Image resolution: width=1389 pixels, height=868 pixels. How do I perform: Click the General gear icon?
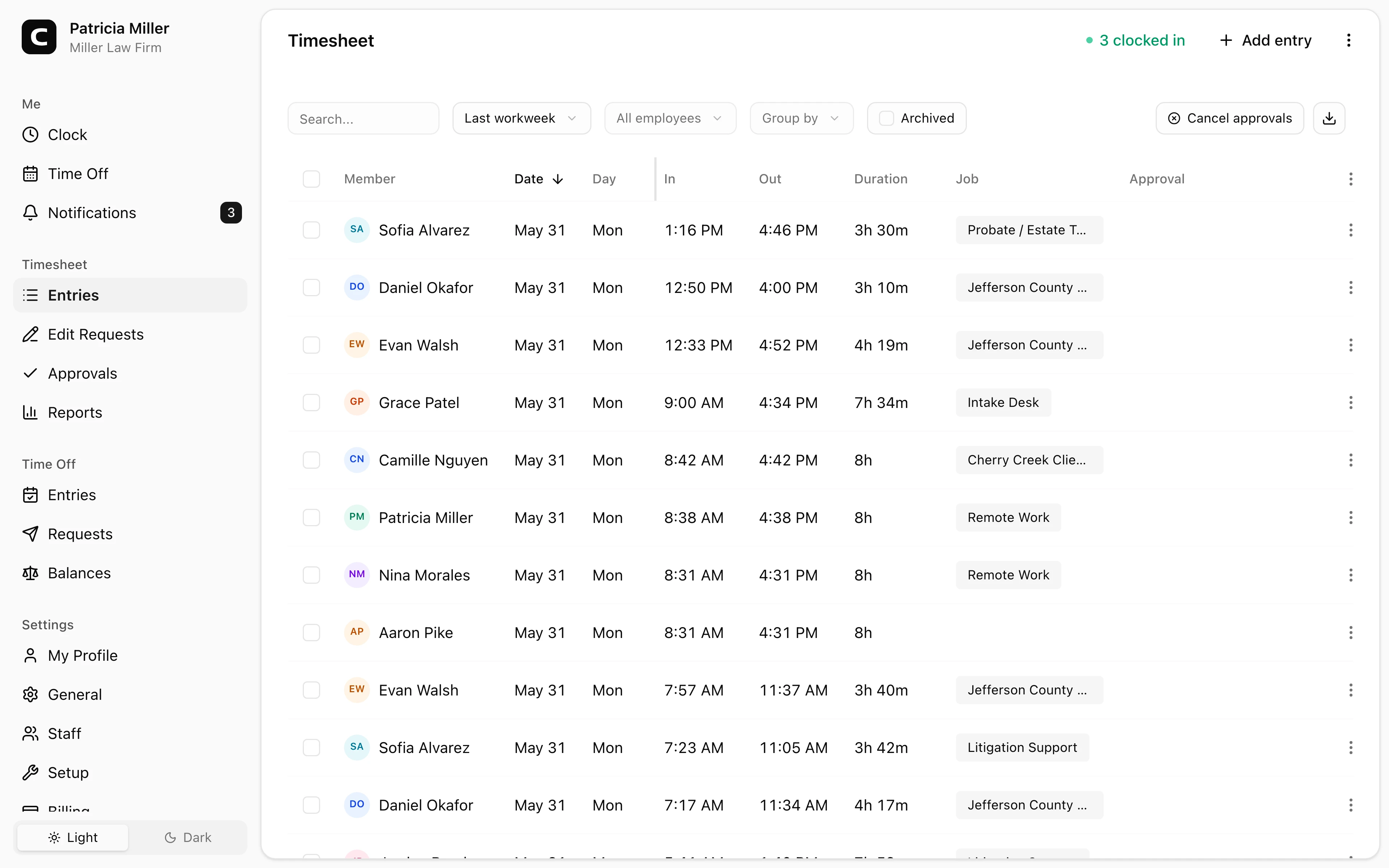(30, 695)
